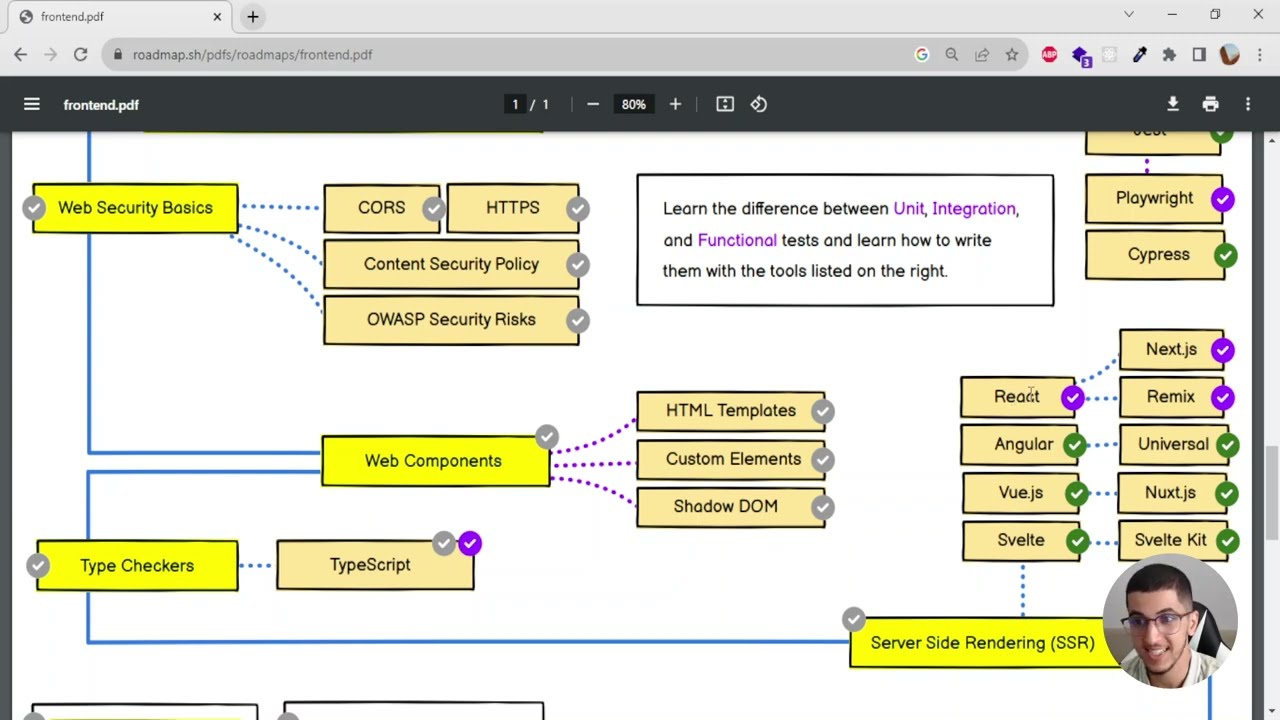Image resolution: width=1280 pixels, height=720 pixels.
Task: Click the purple word Unit
Action: coord(908,209)
